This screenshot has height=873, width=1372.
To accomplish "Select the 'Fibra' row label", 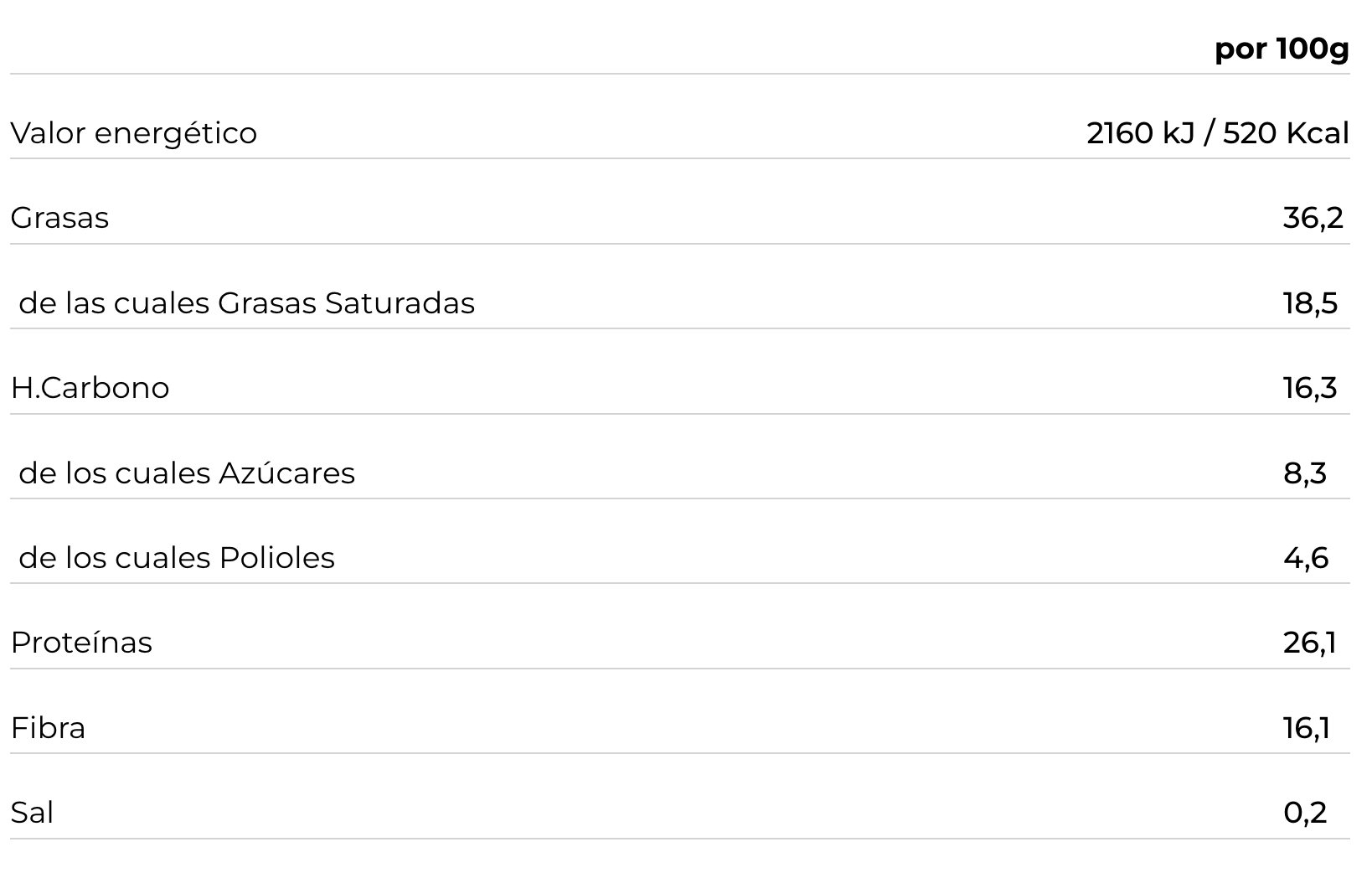I will 48,728.
